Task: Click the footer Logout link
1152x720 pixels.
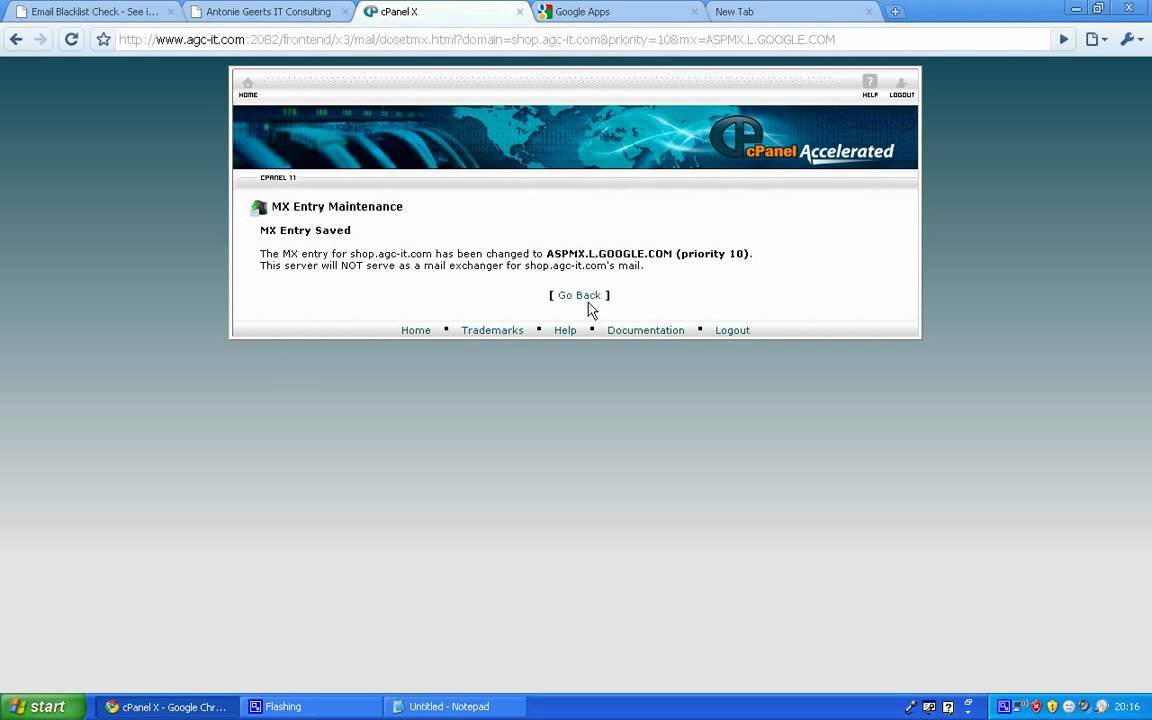Action: click(732, 331)
